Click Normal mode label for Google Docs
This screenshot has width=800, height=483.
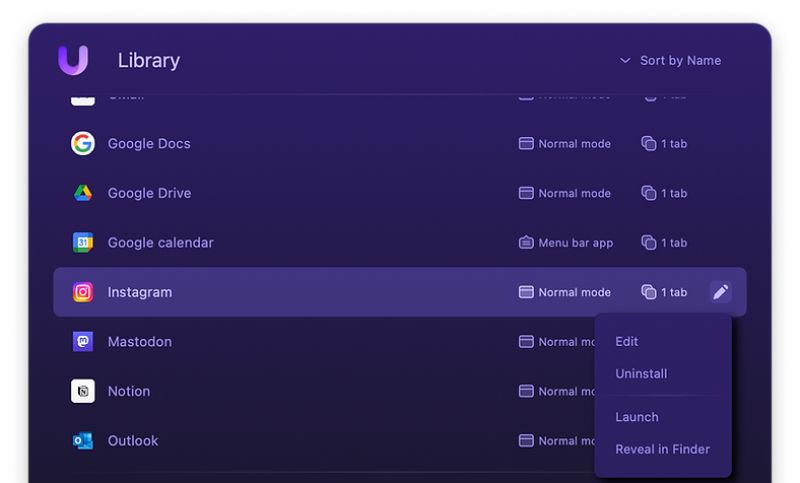[574, 144]
